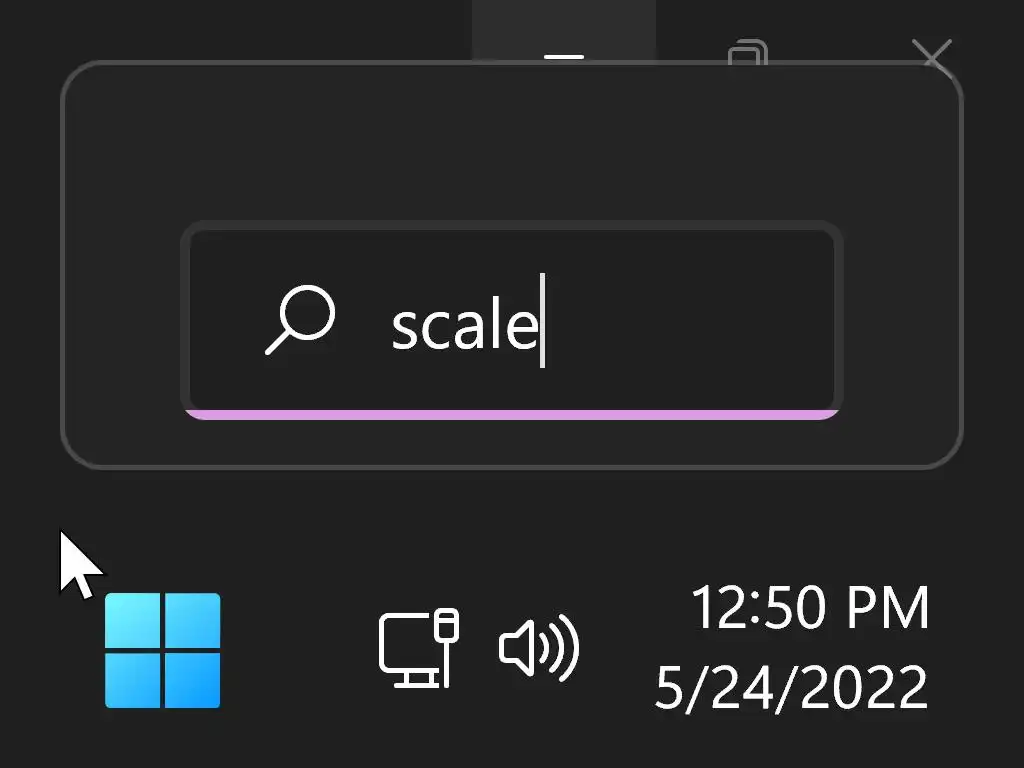1024x768 pixels.
Task: Click the purple underline of the search field
Action: click(x=510, y=413)
